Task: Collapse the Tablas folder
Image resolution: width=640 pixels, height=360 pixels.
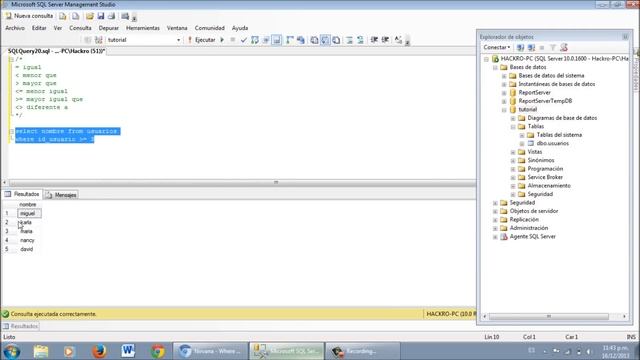Action: (x=513, y=127)
